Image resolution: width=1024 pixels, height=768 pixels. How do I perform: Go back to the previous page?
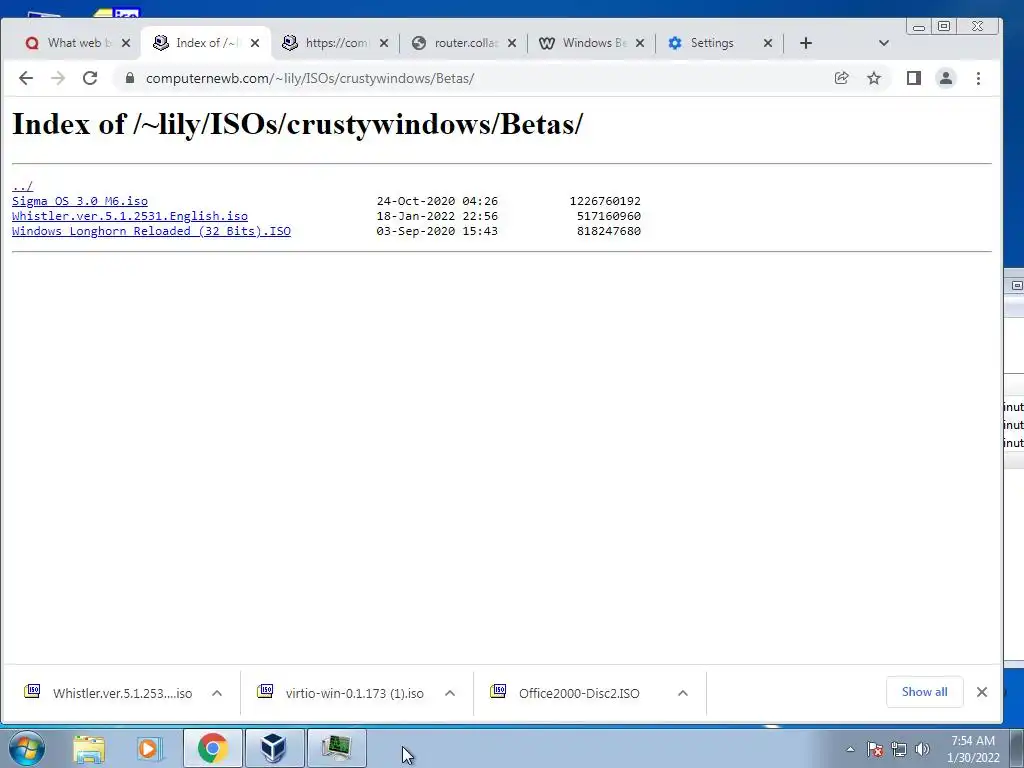(26, 78)
